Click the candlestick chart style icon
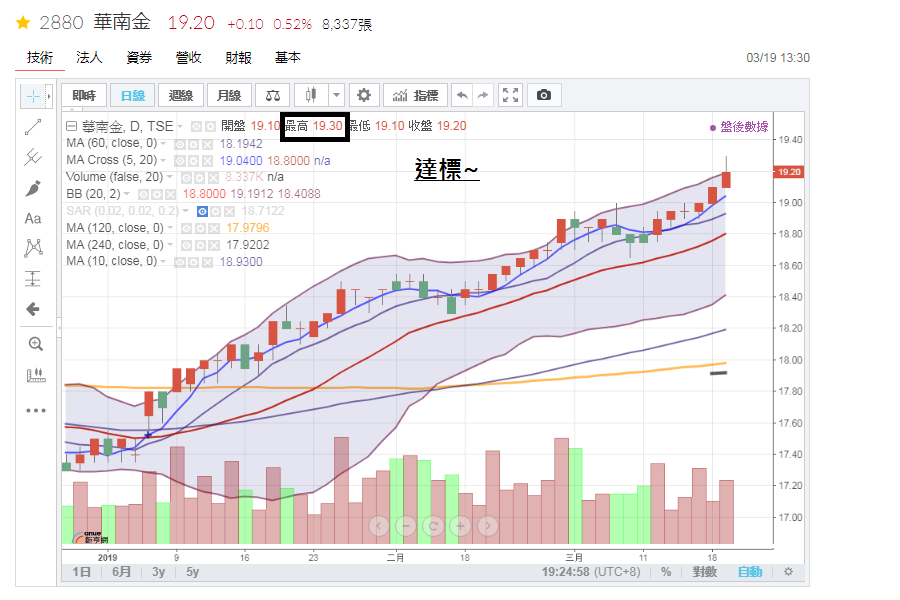The height and width of the screenshot is (600, 900). click(311, 95)
